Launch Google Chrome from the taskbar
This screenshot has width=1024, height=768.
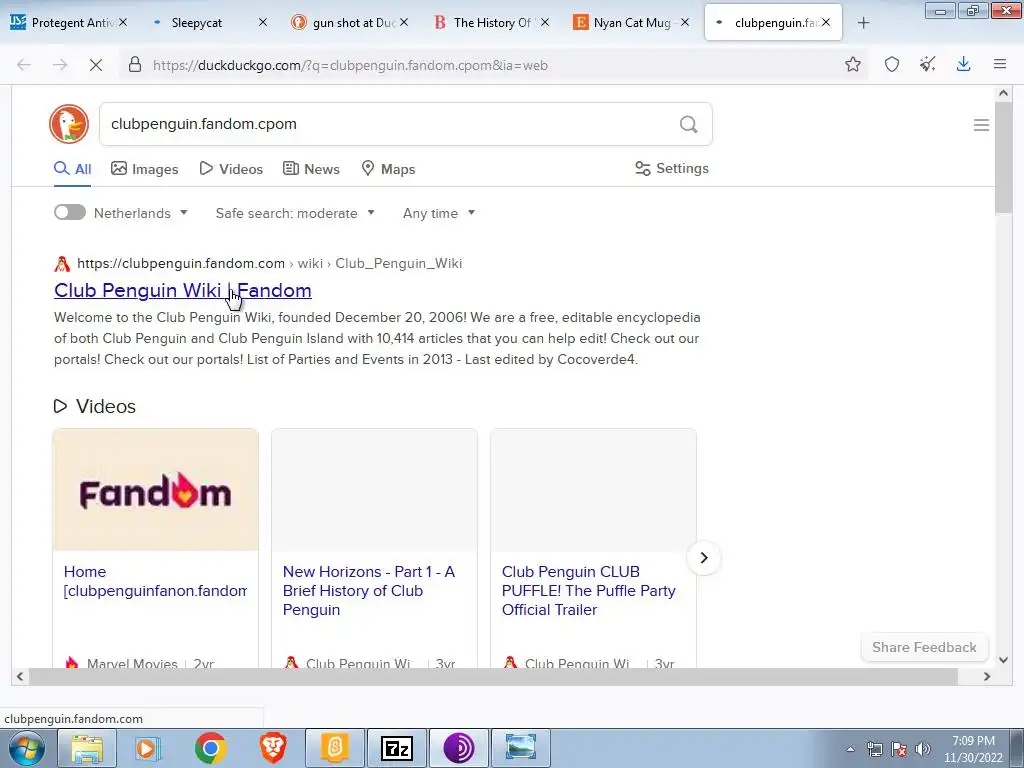[x=210, y=748]
